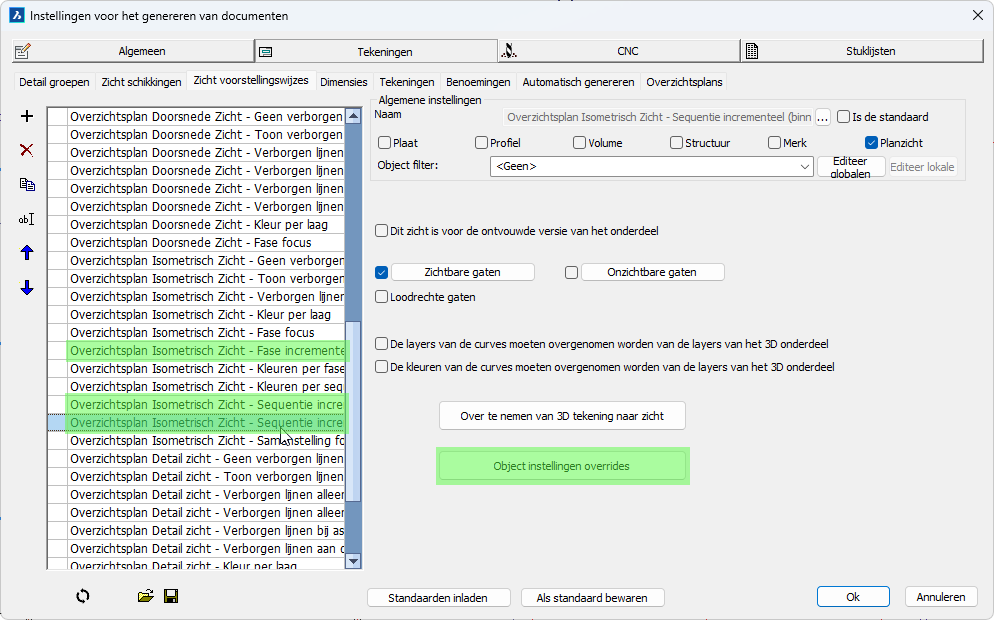Click the rename text-cursor icon
The width and height of the screenshot is (994, 620).
coord(27,219)
